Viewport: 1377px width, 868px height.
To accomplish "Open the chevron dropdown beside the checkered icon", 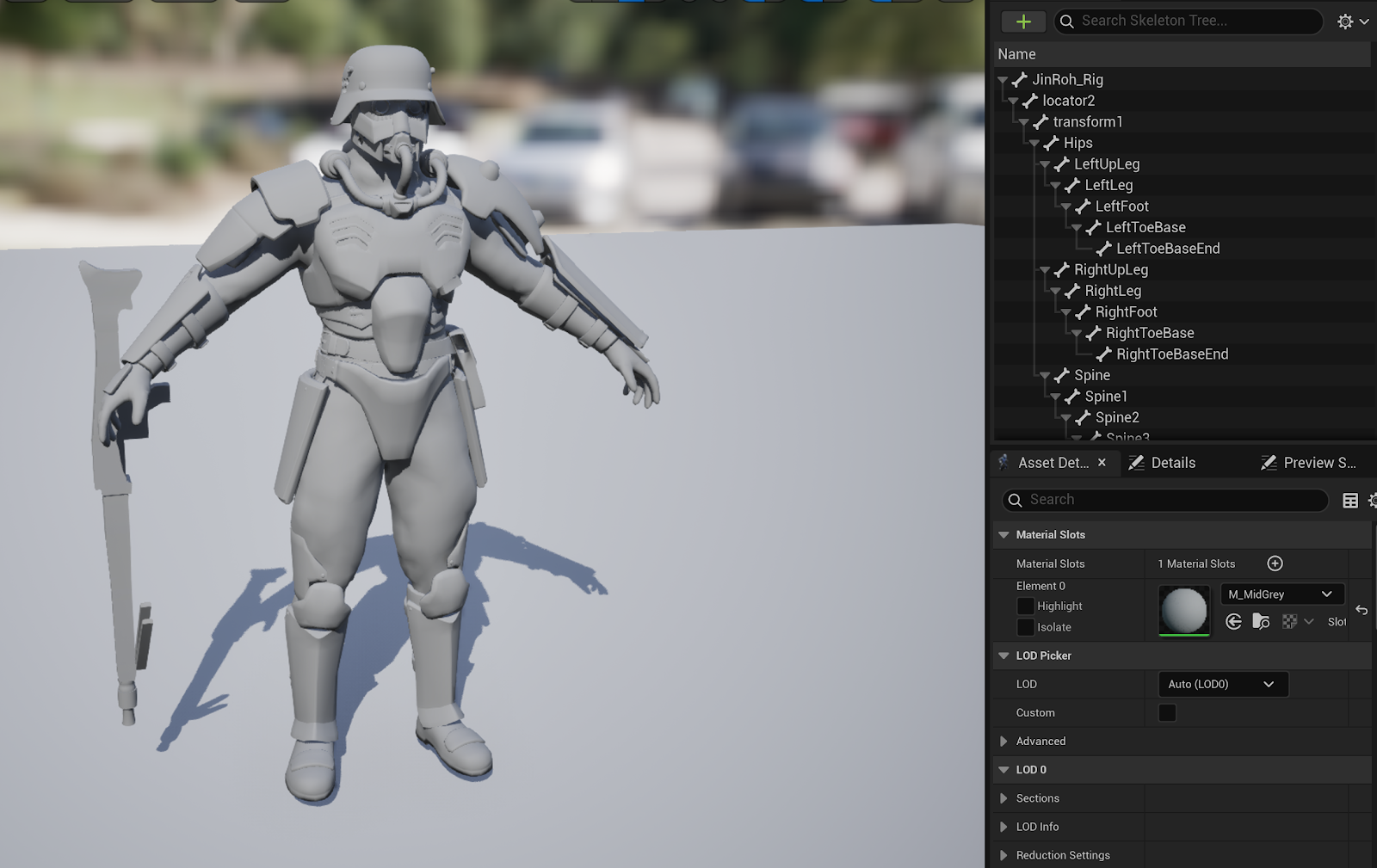I will [1309, 621].
